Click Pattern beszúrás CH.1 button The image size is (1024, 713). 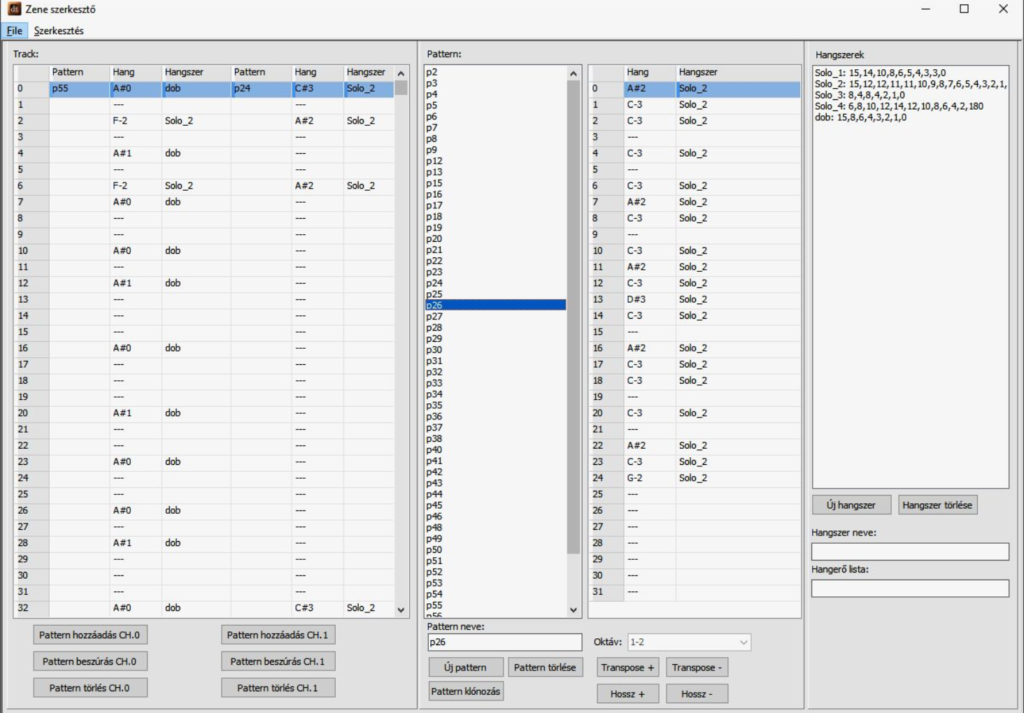point(277,661)
